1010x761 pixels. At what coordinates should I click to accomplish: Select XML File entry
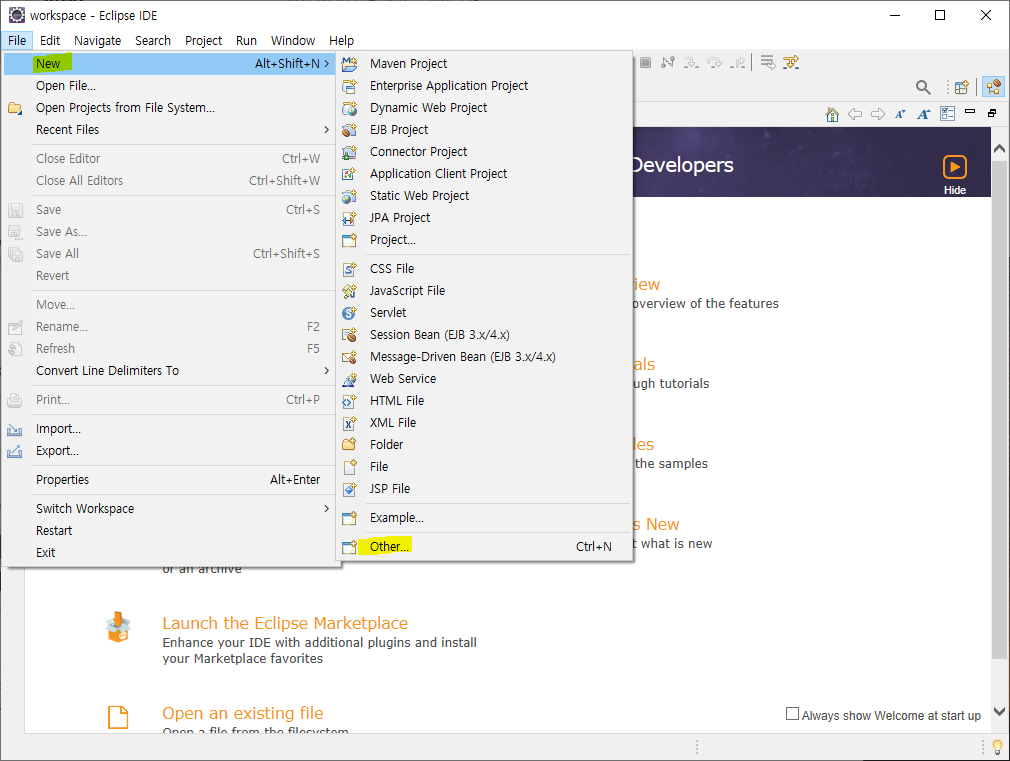click(484, 423)
